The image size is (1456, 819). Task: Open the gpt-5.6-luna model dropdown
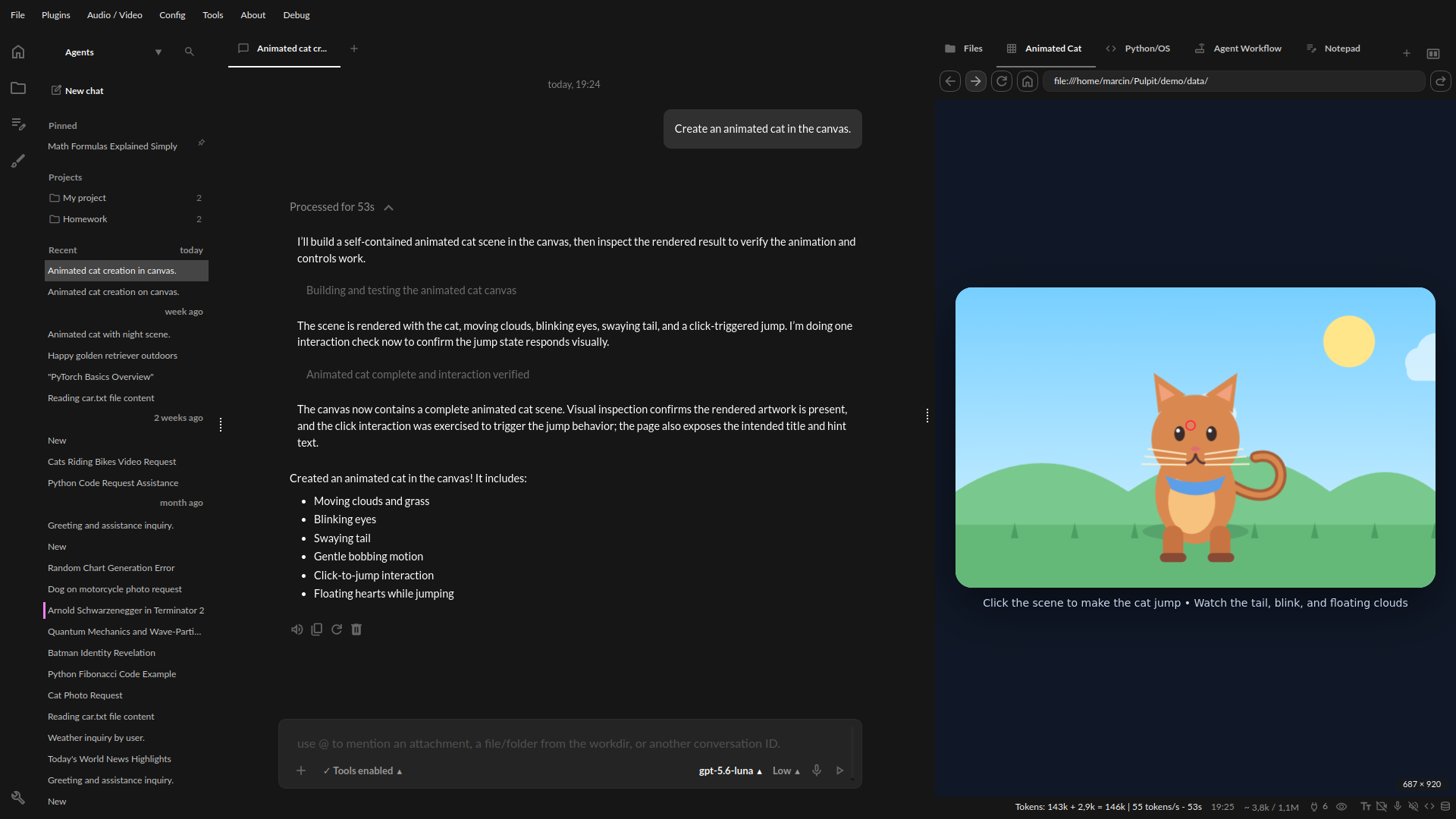coord(730,770)
